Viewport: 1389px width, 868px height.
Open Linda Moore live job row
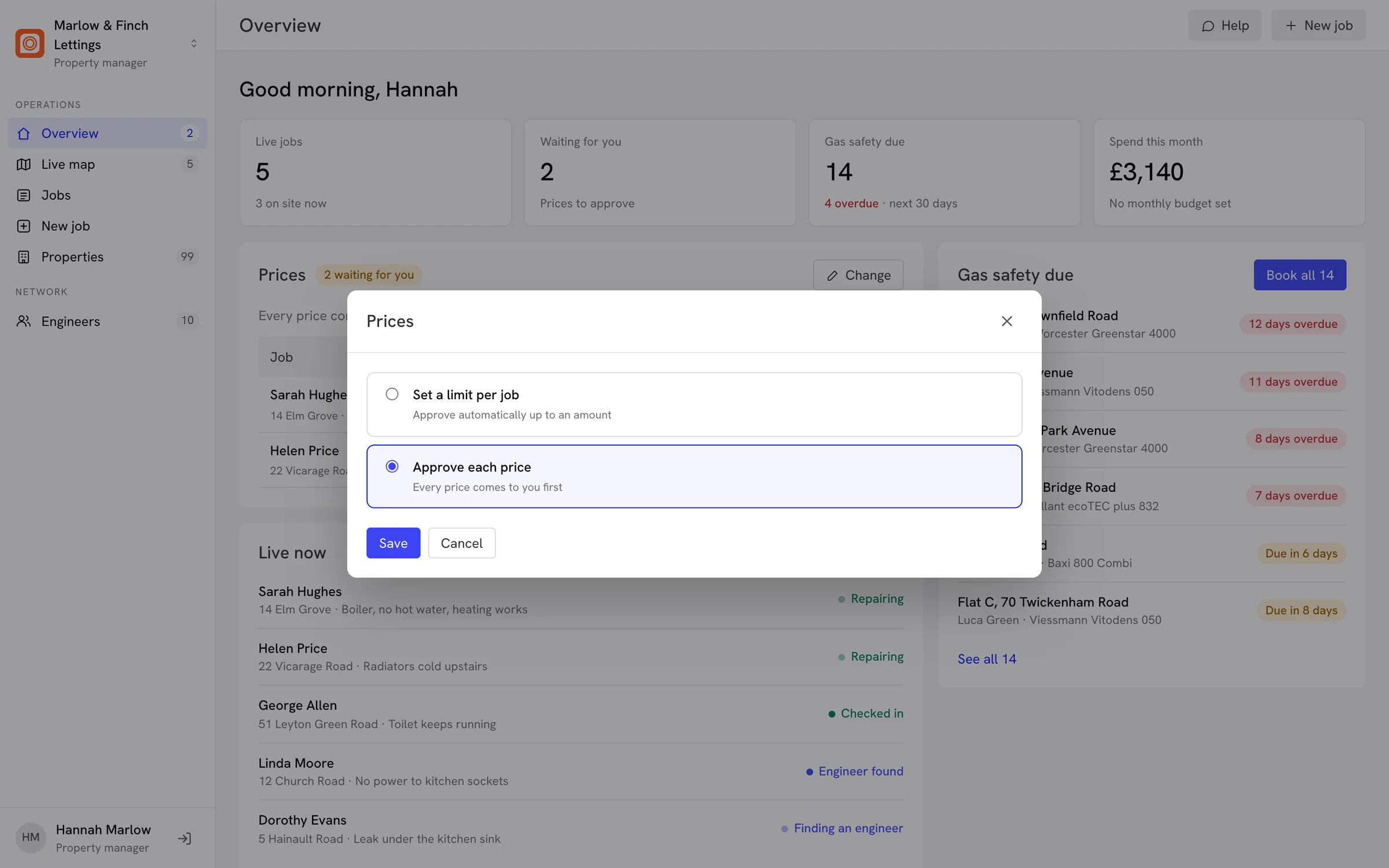(x=581, y=772)
